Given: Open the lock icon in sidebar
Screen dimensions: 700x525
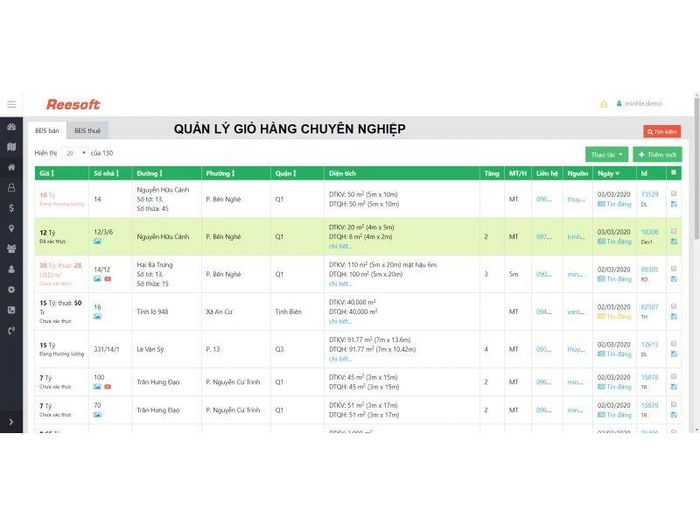Looking at the screenshot, I should tap(12, 188).
